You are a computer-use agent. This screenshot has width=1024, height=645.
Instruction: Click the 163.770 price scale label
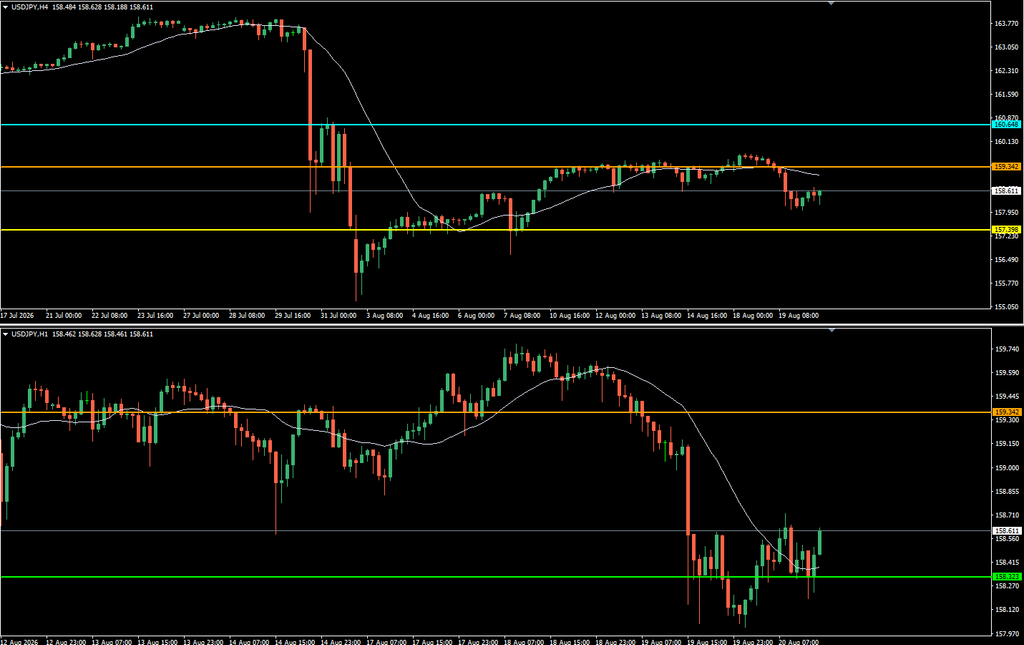click(x=1006, y=24)
